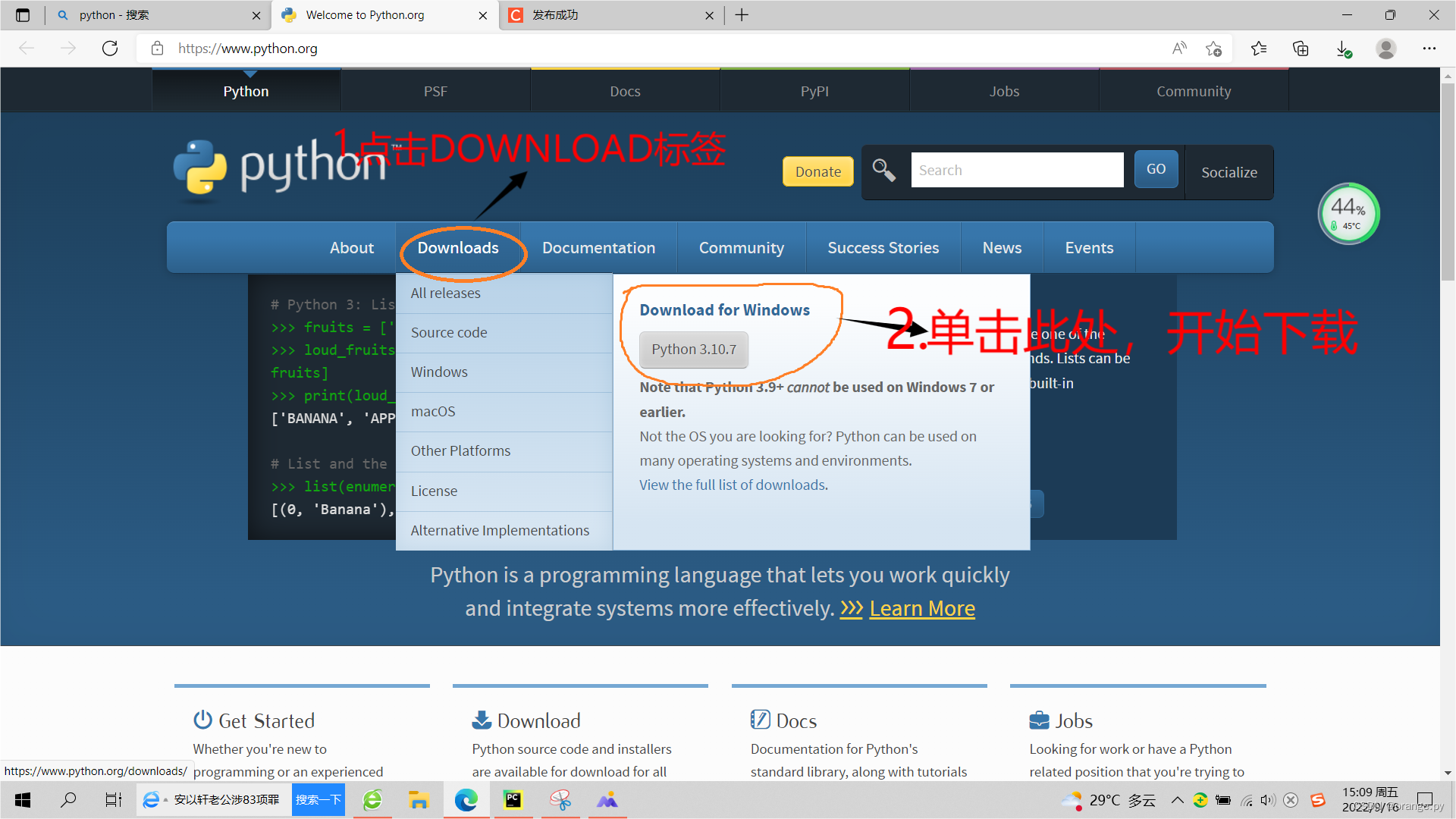This screenshot has width=1456, height=819.
Task: Click the Search magnifier icon
Action: click(884, 170)
